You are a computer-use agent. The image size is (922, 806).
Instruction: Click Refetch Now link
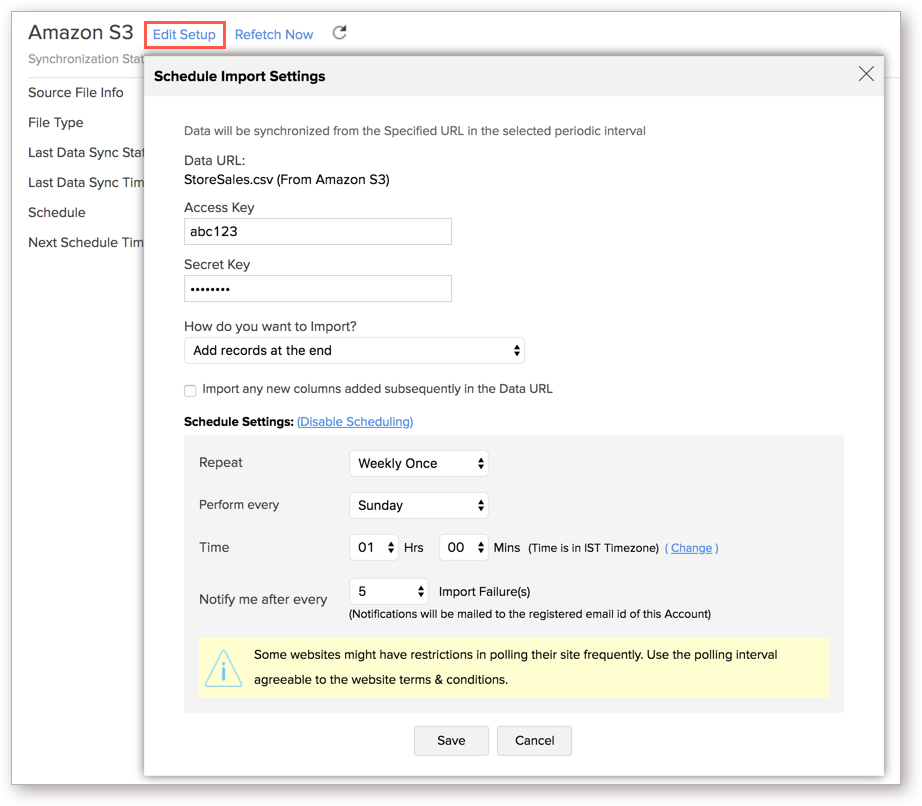(274, 35)
